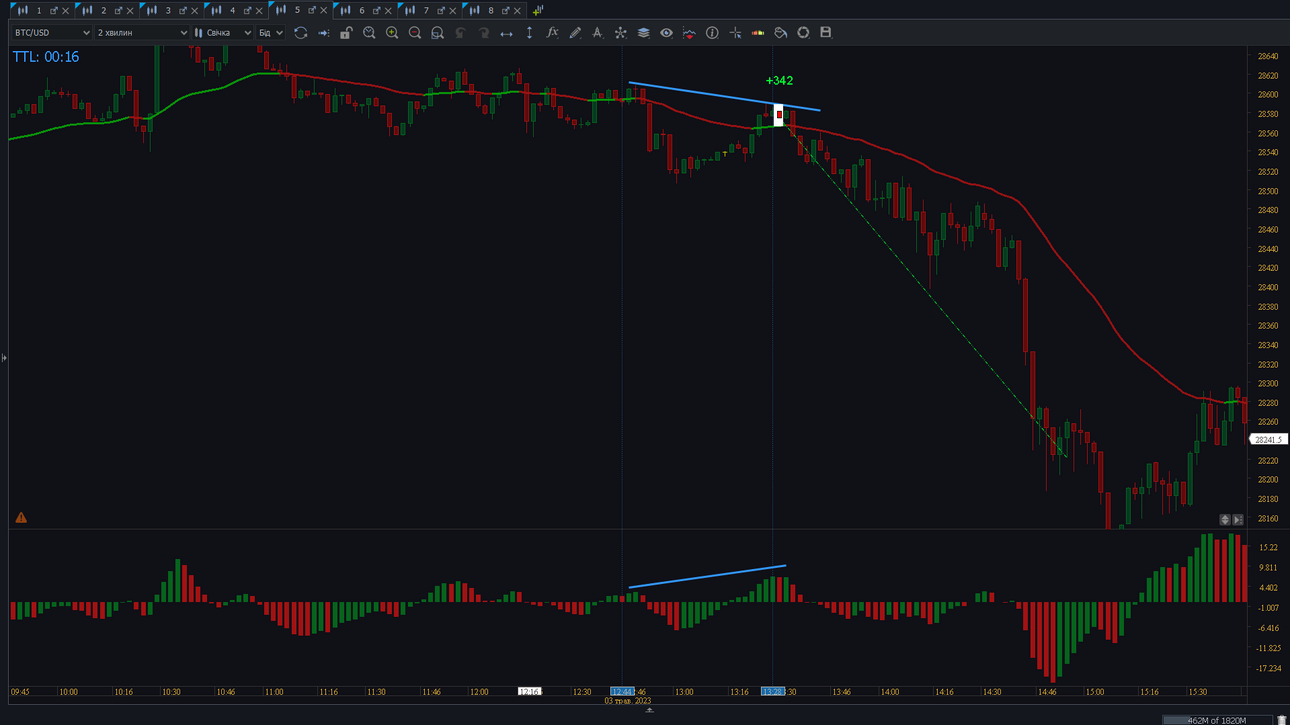The image size is (1290, 725).
Task: Open the paint bucket theme icon
Action: [x=780, y=33]
